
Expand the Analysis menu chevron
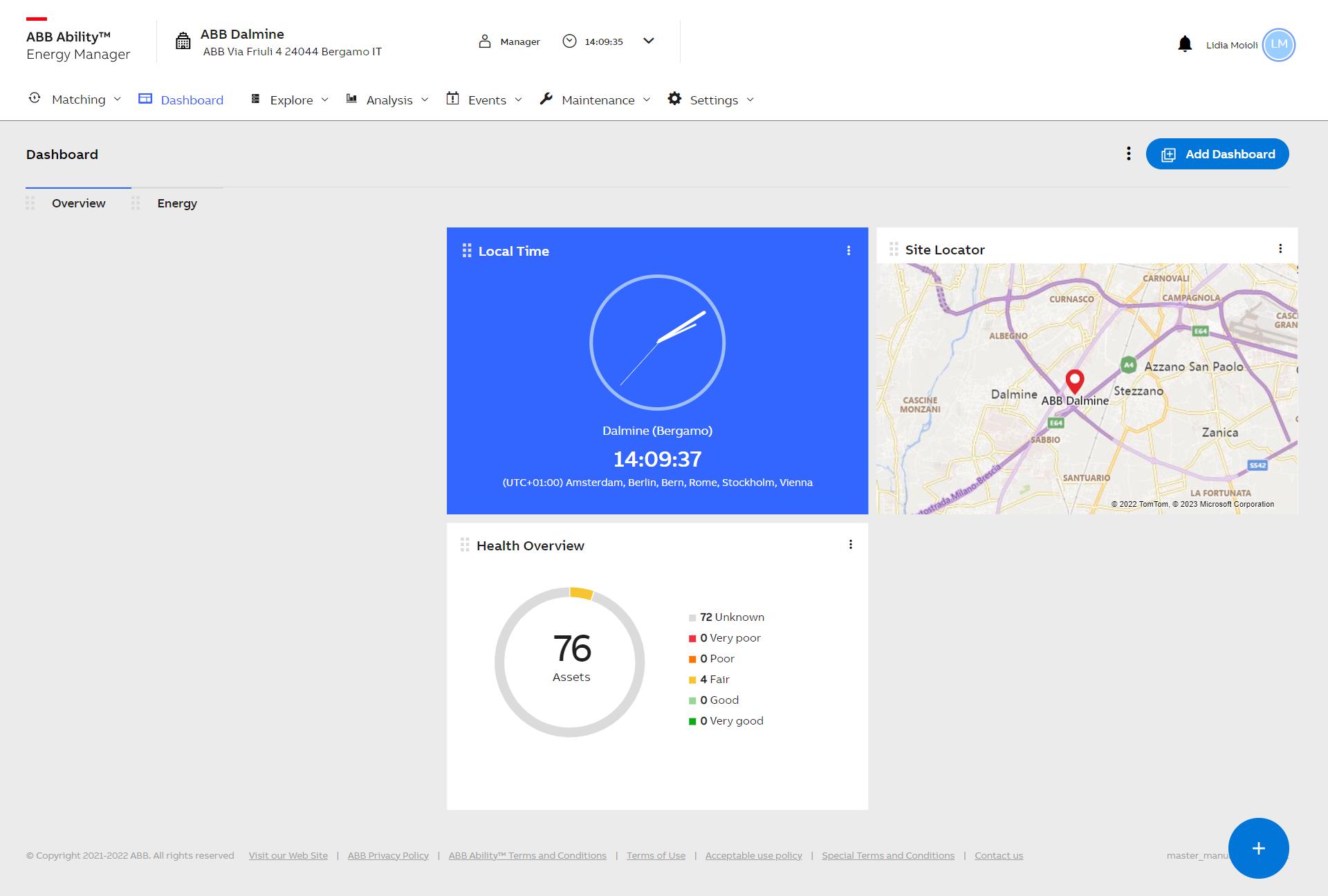[x=425, y=100]
